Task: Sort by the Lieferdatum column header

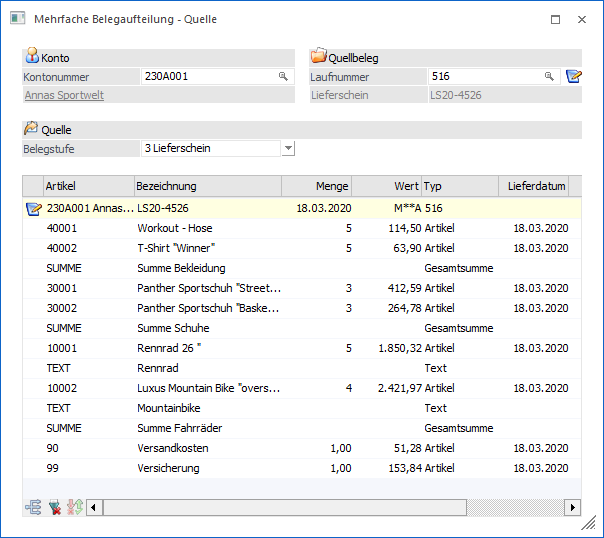Action: pos(537,186)
